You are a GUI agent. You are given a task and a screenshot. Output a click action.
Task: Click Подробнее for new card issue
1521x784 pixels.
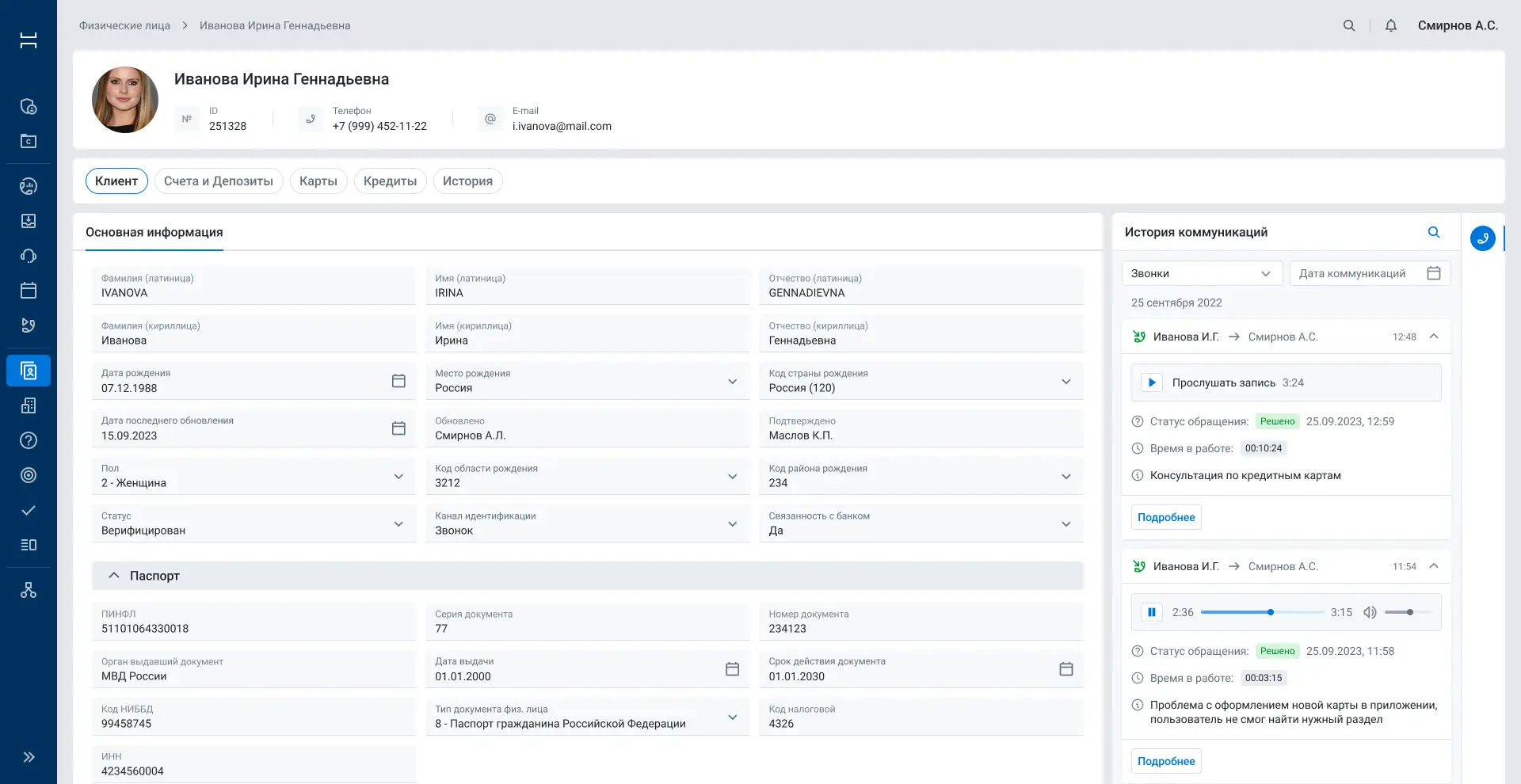tap(1166, 761)
